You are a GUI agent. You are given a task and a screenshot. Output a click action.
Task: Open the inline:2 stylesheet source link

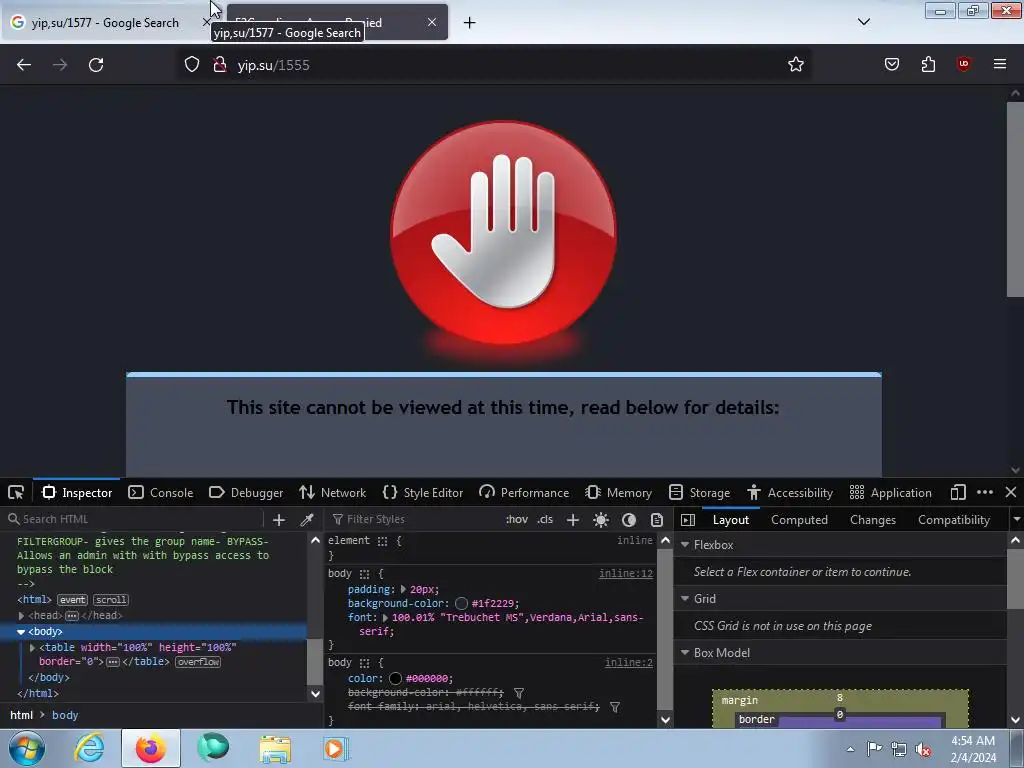[x=629, y=663]
